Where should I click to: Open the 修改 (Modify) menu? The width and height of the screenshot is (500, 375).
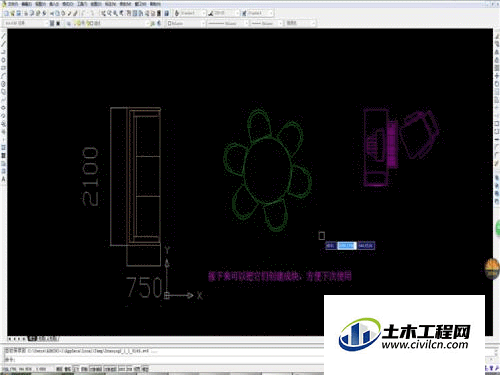[x=125, y=4]
